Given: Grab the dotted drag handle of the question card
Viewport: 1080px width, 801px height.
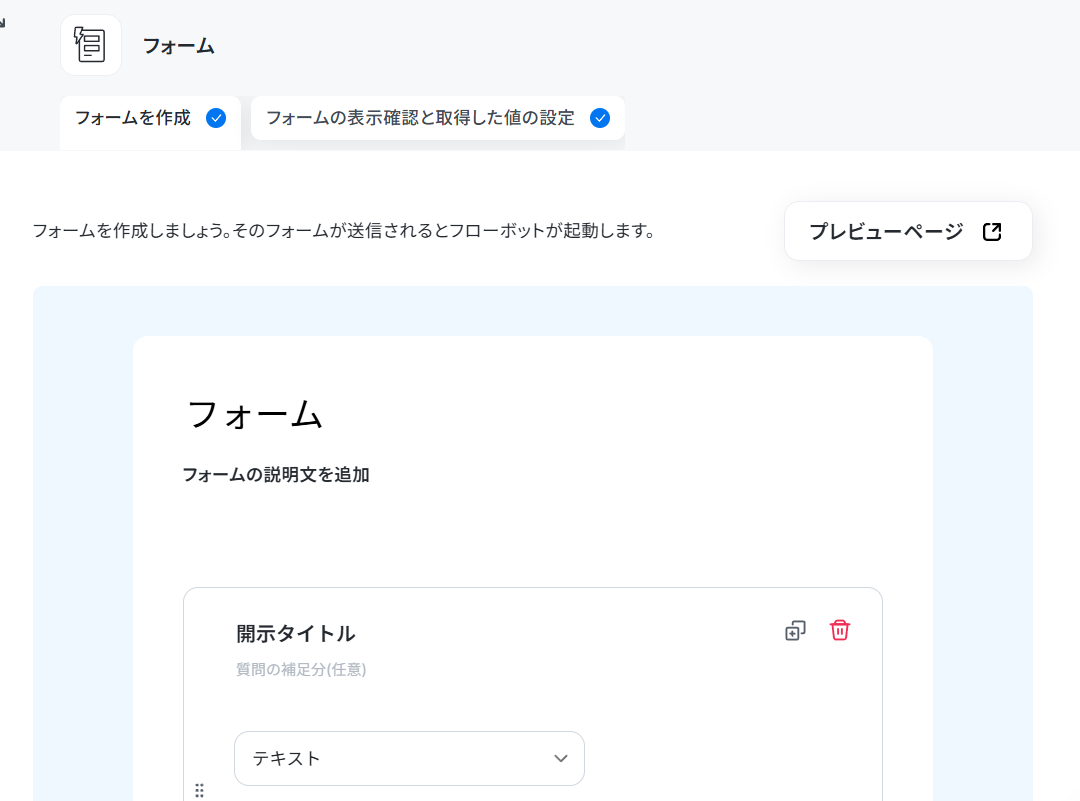Looking at the screenshot, I should [x=200, y=790].
